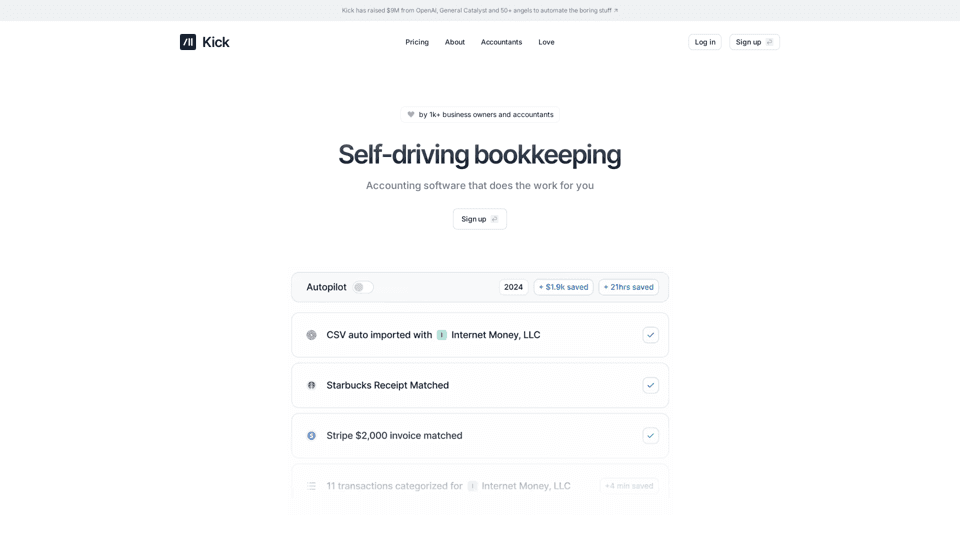Click the enter-key icon in hero Sign up
This screenshot has height=540, width=960.
pos(495,219)
